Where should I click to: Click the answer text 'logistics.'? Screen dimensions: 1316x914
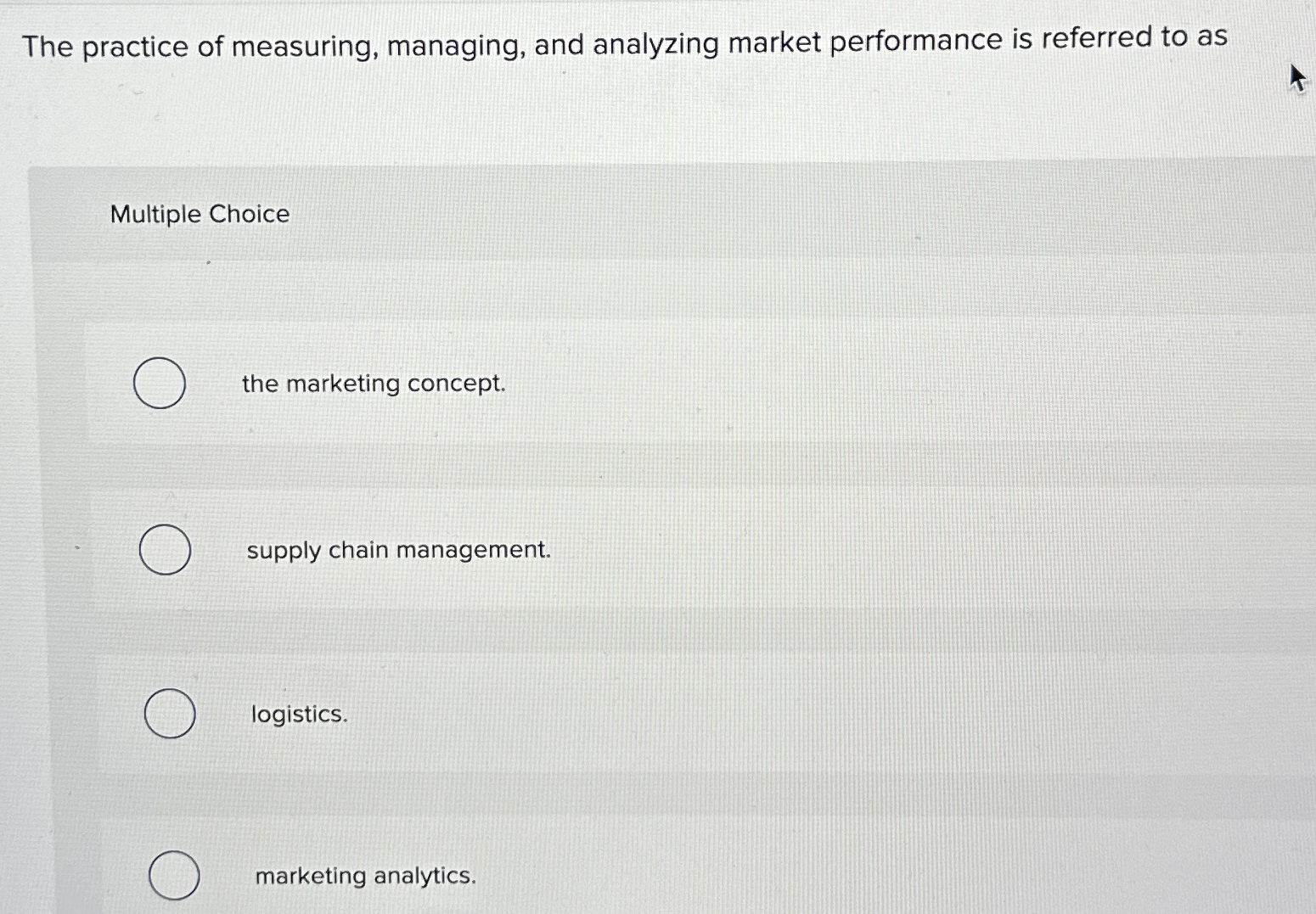tap(299, 714)
